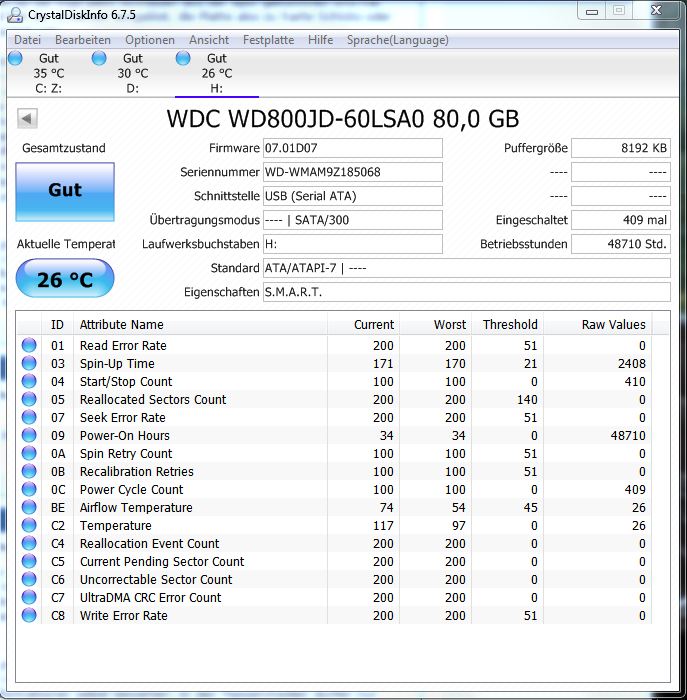Click the status orb for Read Error Rate
Screen dimensions: 687x700
click(29, 345)
